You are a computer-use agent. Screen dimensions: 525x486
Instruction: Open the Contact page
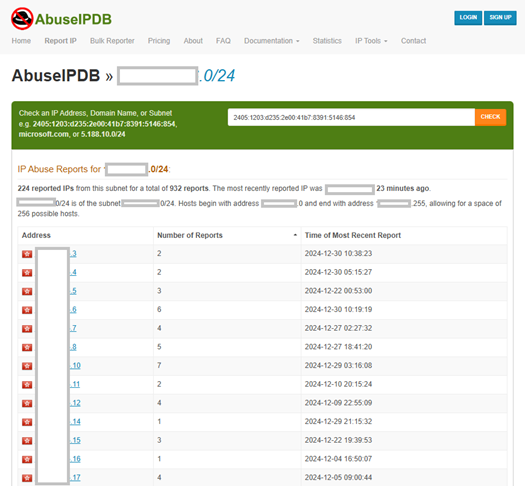pos(414,41)
